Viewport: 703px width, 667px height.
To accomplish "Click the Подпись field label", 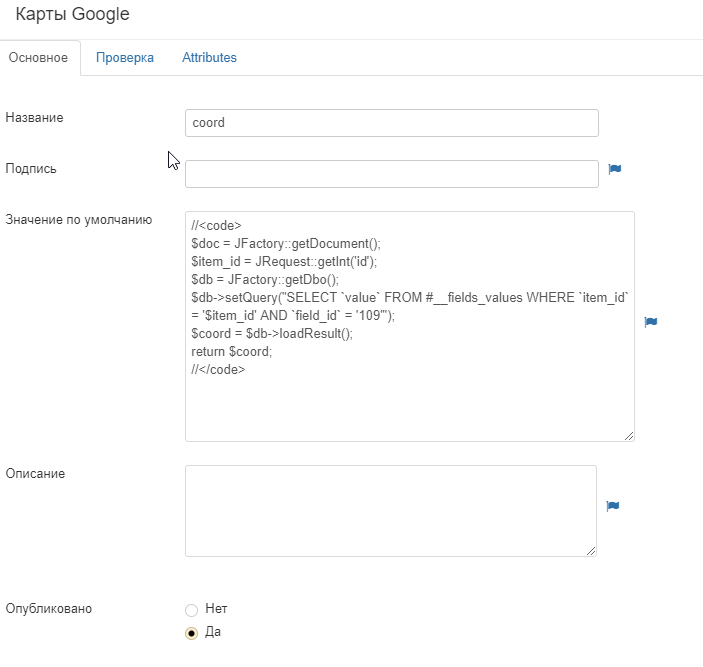I will pyautogui.click(x=31, y=169).
